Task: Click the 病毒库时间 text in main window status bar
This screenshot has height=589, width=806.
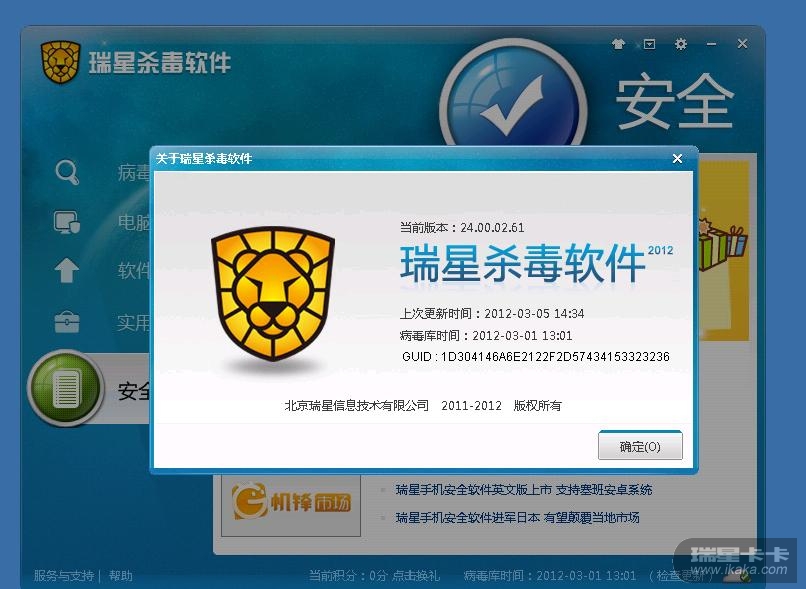Action: coord(549,576)
